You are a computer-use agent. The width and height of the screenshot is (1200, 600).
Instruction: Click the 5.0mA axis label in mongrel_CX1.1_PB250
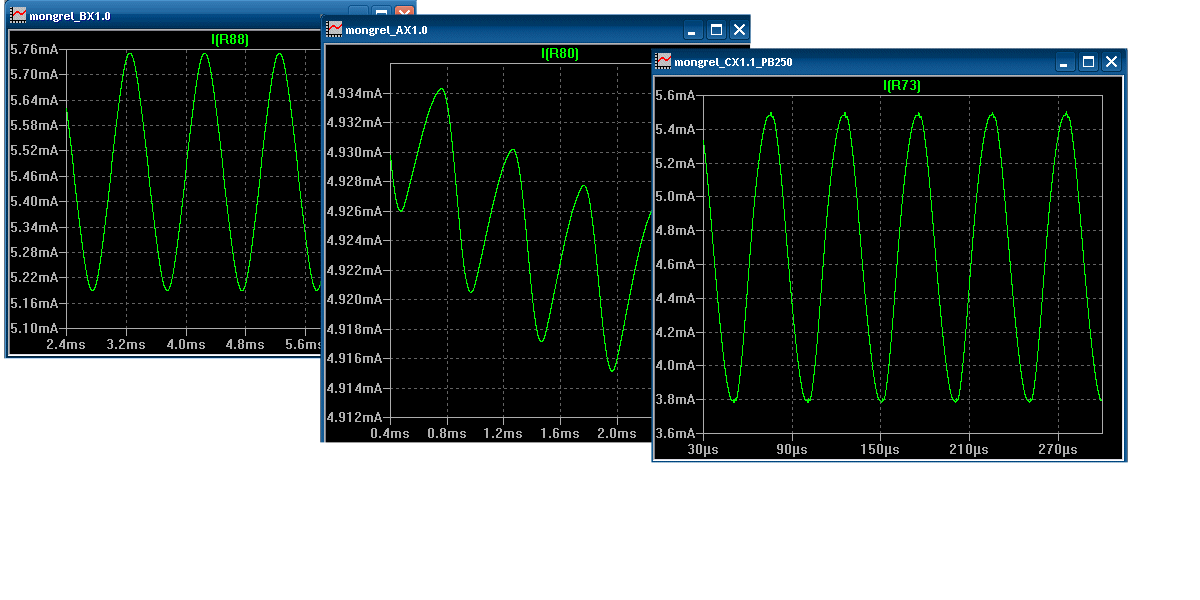click(674, 196)
